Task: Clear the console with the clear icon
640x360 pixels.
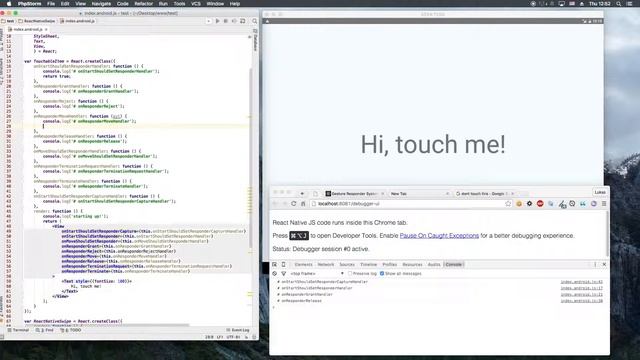Action: (x=275, y=273)
